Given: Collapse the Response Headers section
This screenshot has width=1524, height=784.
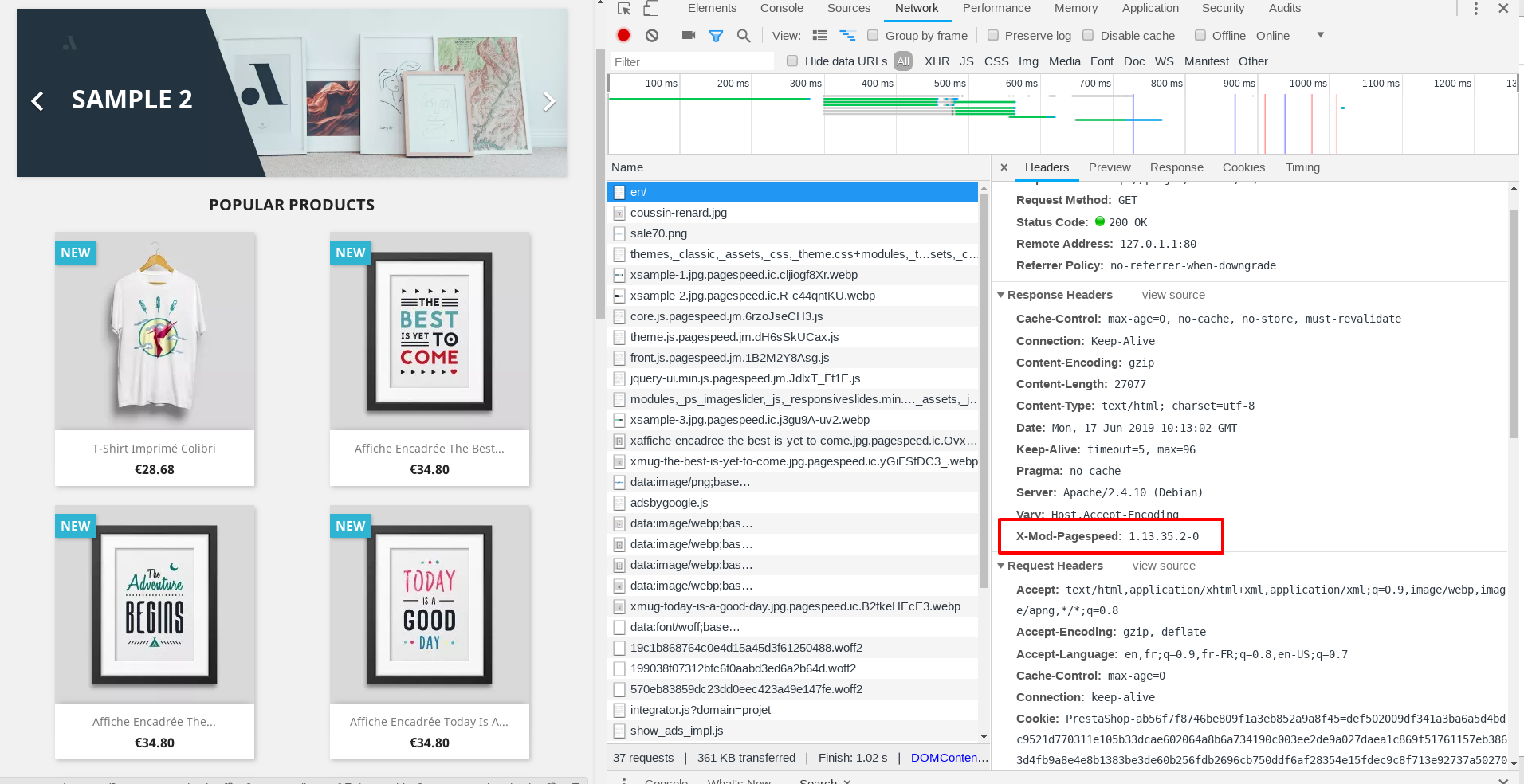Looking at the screenshot, I should pos(1001,295).
